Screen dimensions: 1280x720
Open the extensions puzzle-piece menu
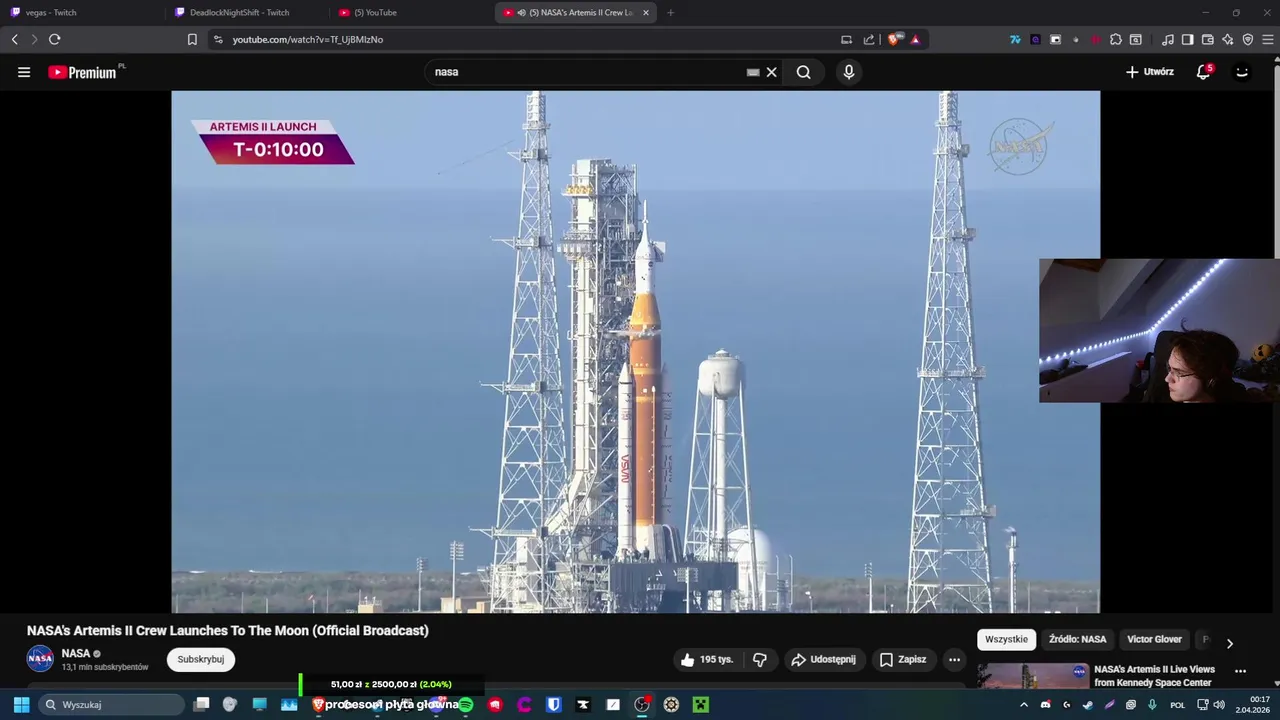1116,40
